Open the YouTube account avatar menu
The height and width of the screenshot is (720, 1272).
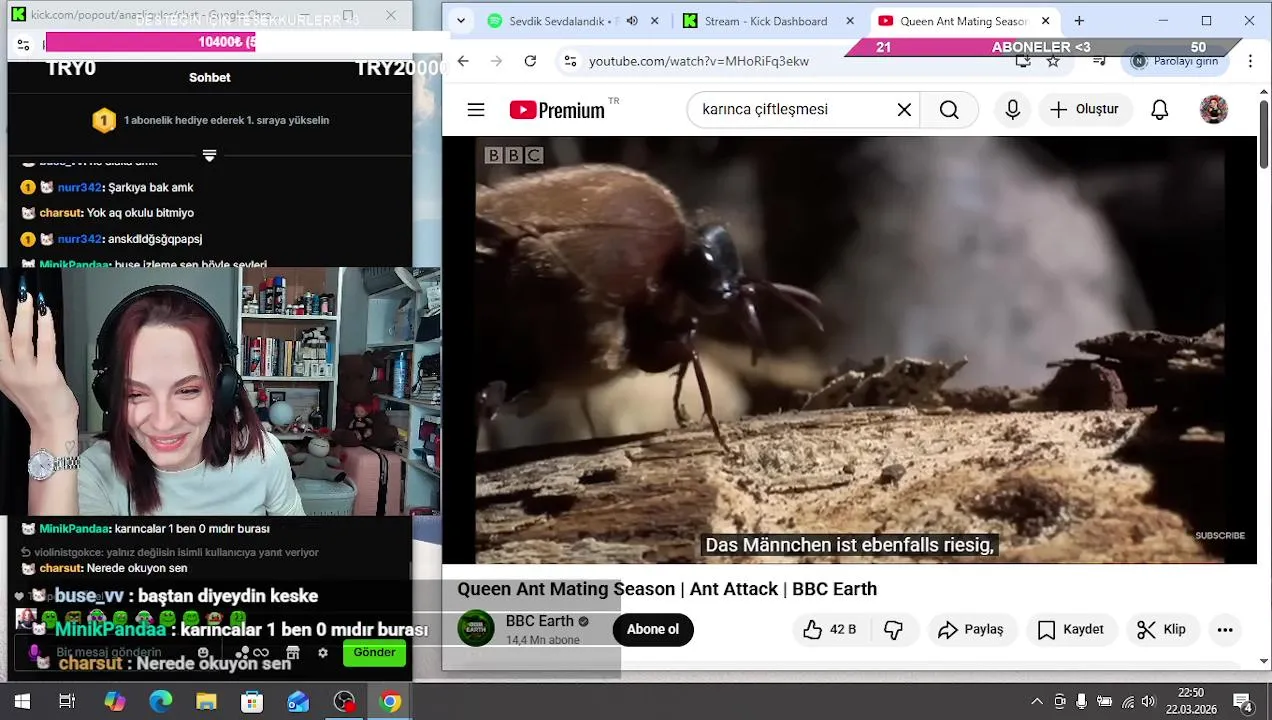tap(1214, 110)
